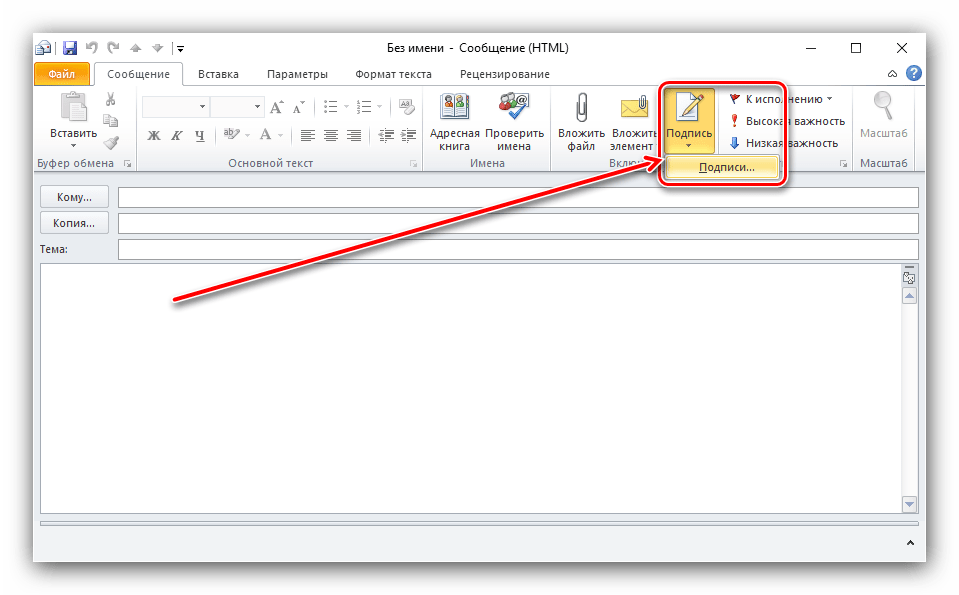The width and height of the screenshot is (959, 595).
Task: Click the Format Painter brush icon
Action: (x=111, y=142)
